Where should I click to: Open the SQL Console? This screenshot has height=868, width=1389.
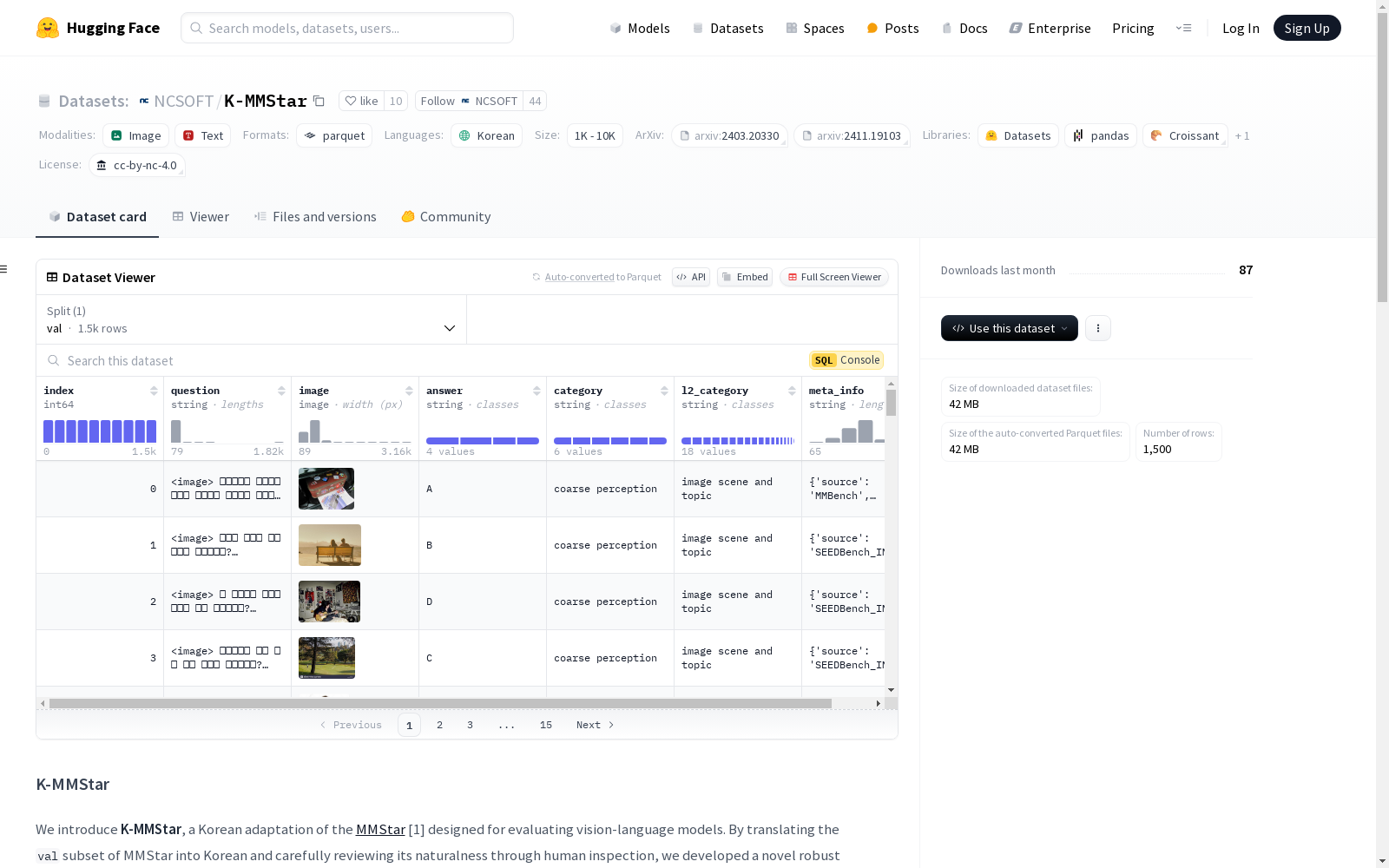pyautogui.click(x=846, y=360)
